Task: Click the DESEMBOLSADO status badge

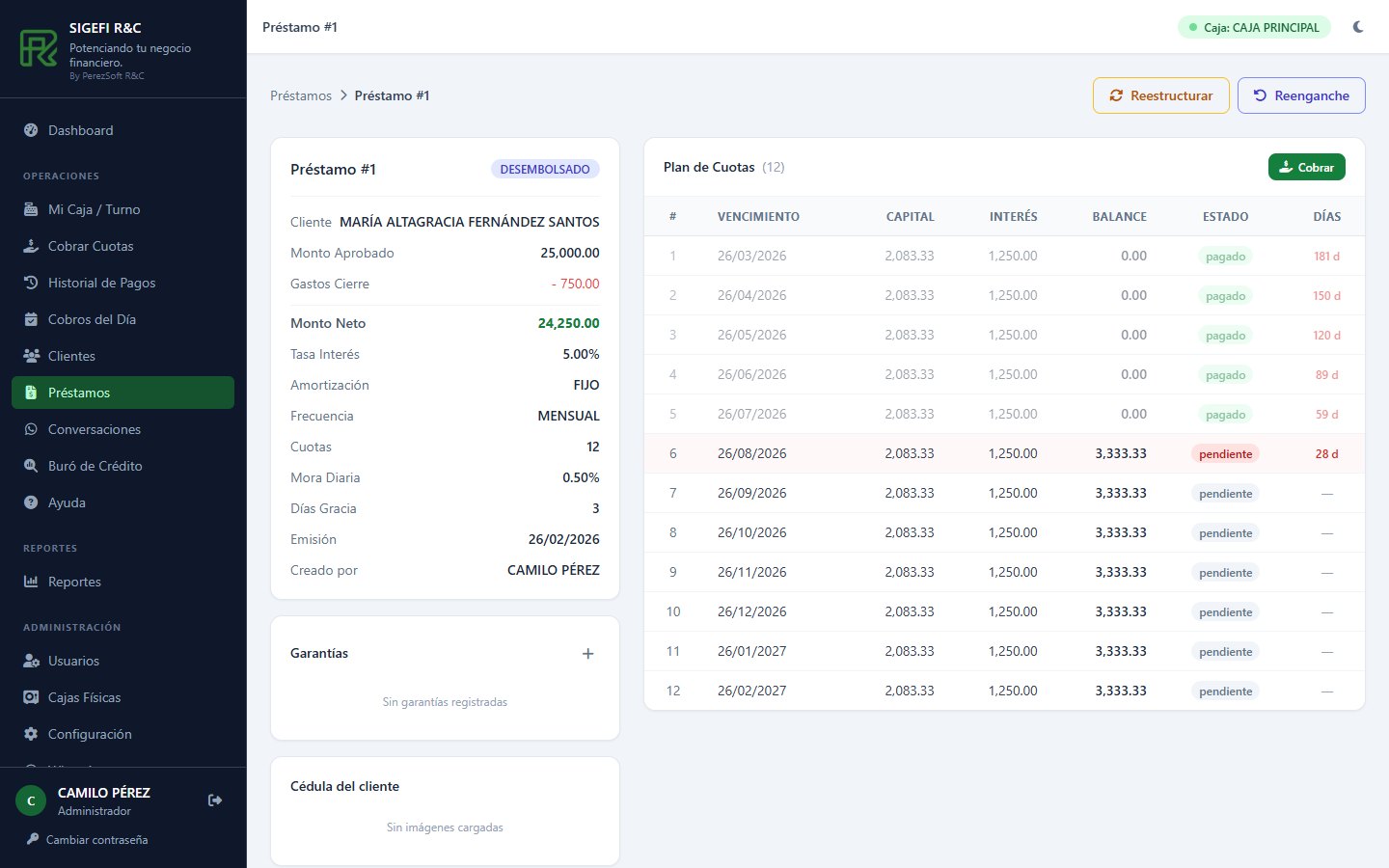Action: (545, 169)
